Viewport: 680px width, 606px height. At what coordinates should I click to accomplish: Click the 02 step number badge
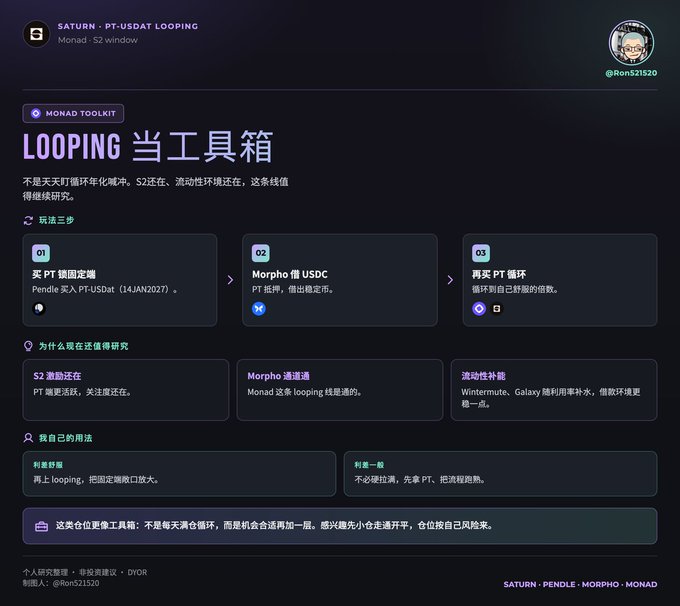click(x=261, y=253)
